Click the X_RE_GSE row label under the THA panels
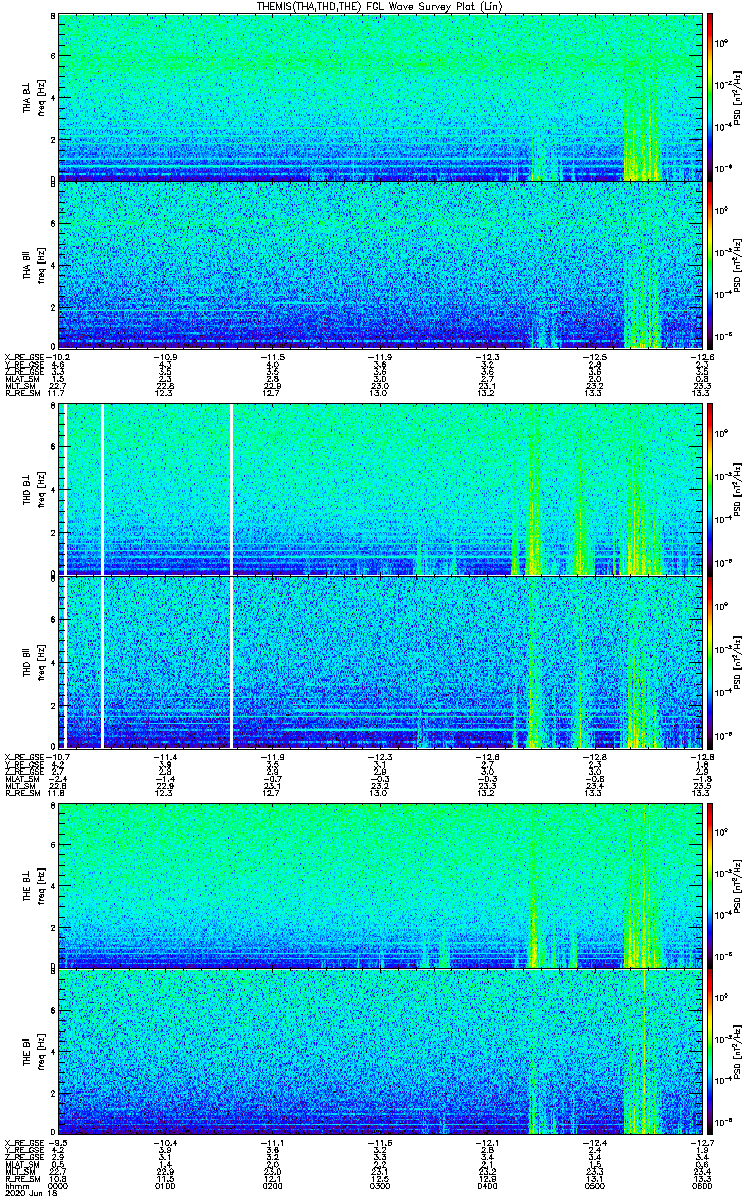The image size is (750, 1200). click(23, 357)
